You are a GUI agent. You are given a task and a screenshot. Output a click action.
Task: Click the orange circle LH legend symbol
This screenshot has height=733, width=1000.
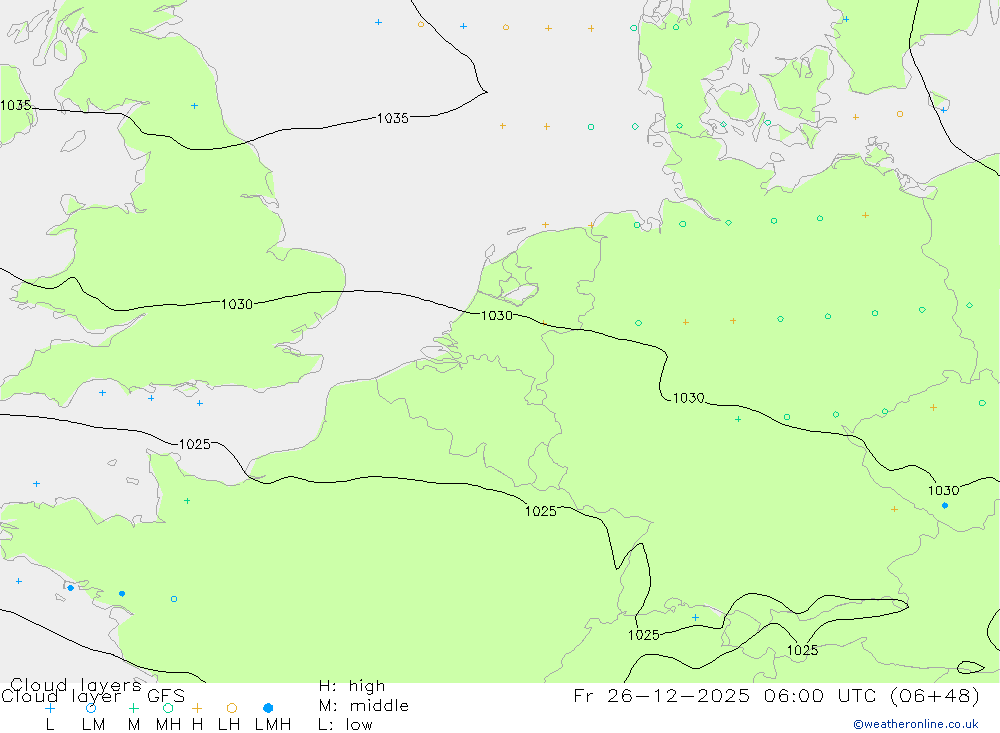pos(232,708)
